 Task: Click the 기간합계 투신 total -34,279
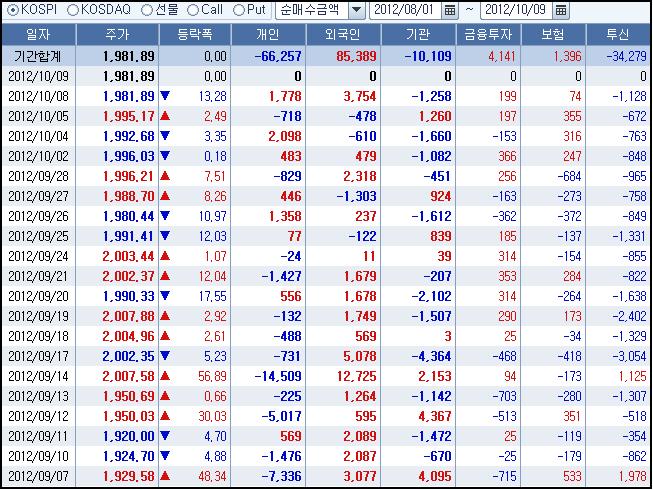point(627,56)
